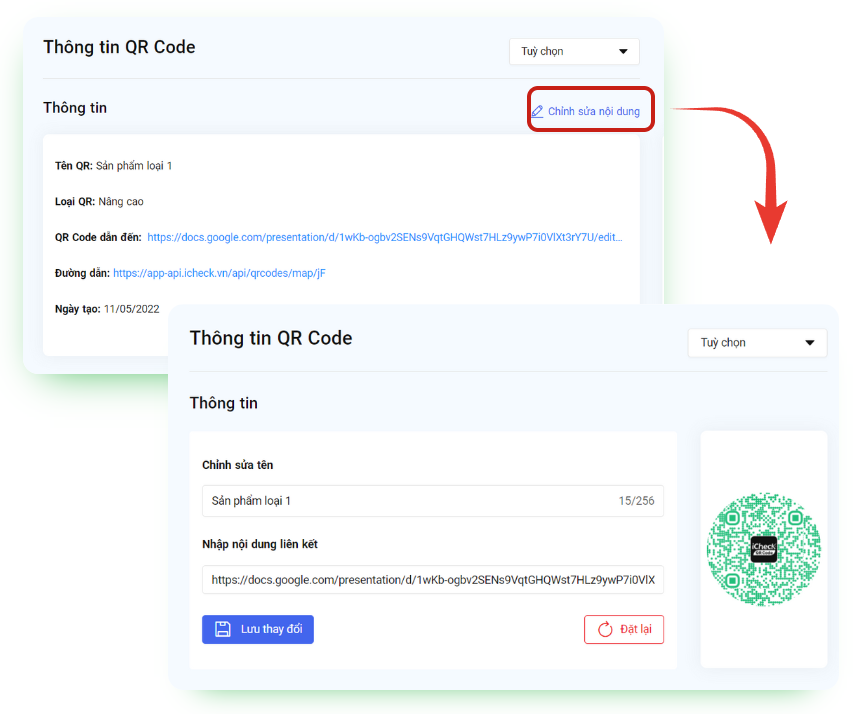Click the top-right finder square of the QR code

click(794, 519)
